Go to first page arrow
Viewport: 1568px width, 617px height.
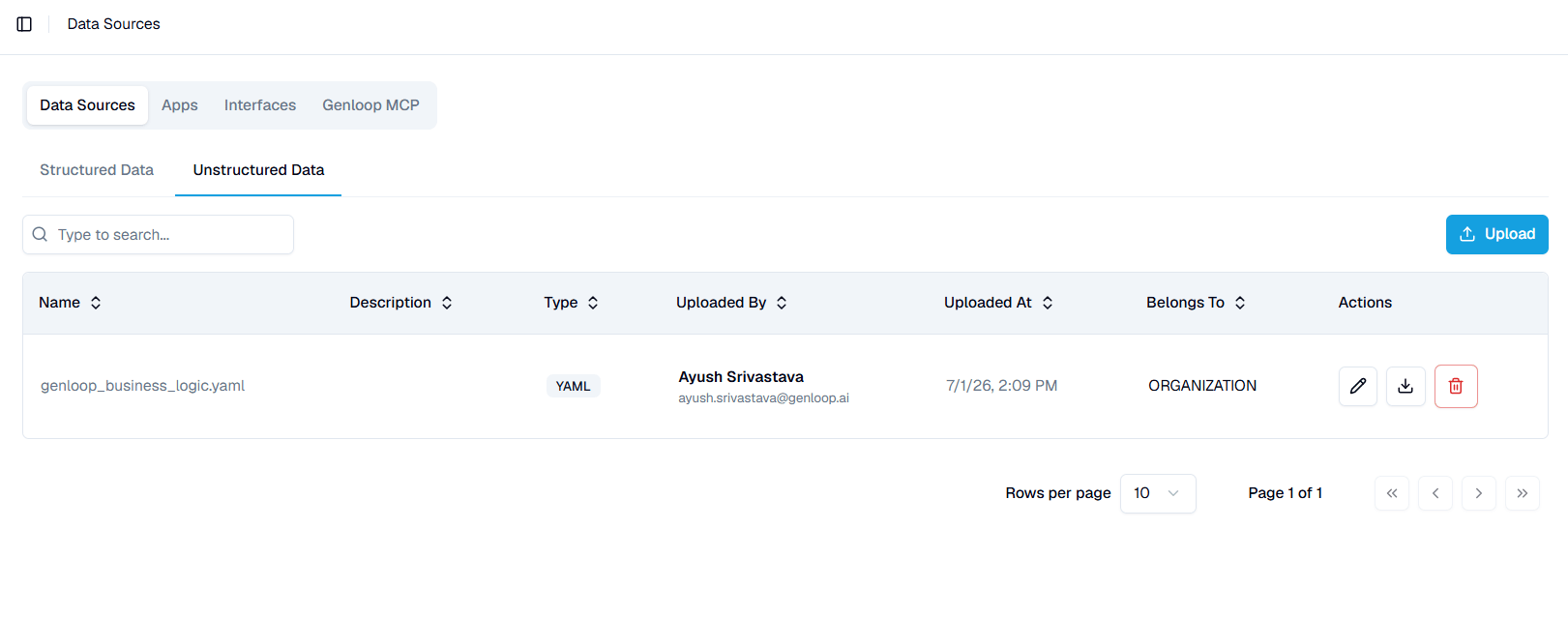[1392, 493]
